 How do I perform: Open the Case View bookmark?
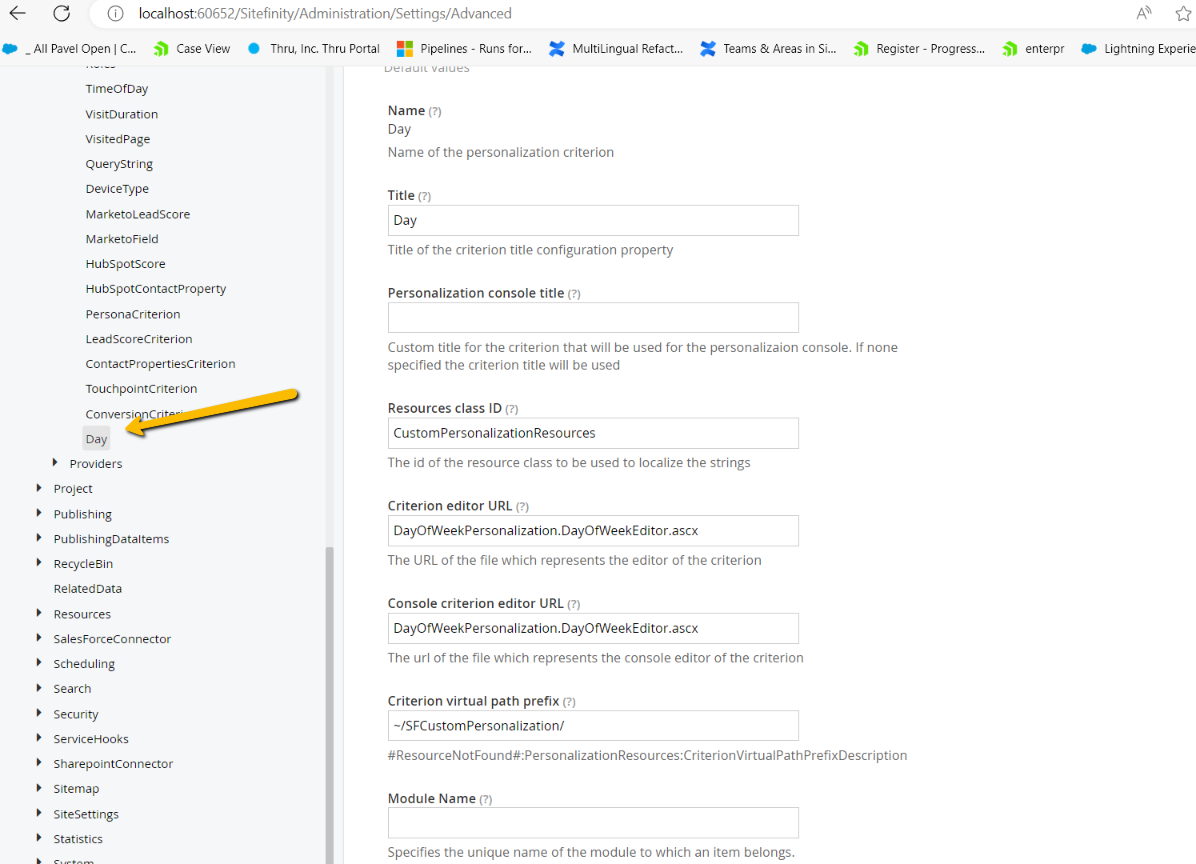(x=192, y=49)
